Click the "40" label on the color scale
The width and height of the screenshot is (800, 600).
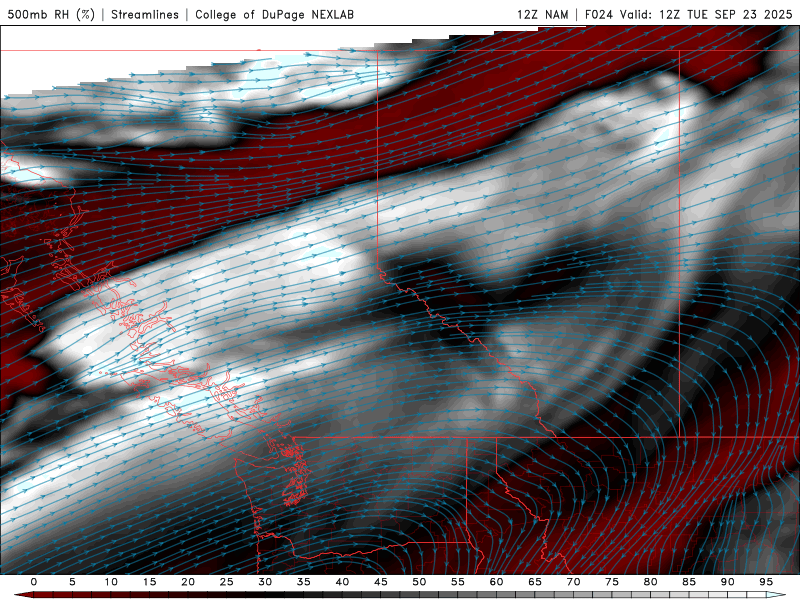coord(342,582)
